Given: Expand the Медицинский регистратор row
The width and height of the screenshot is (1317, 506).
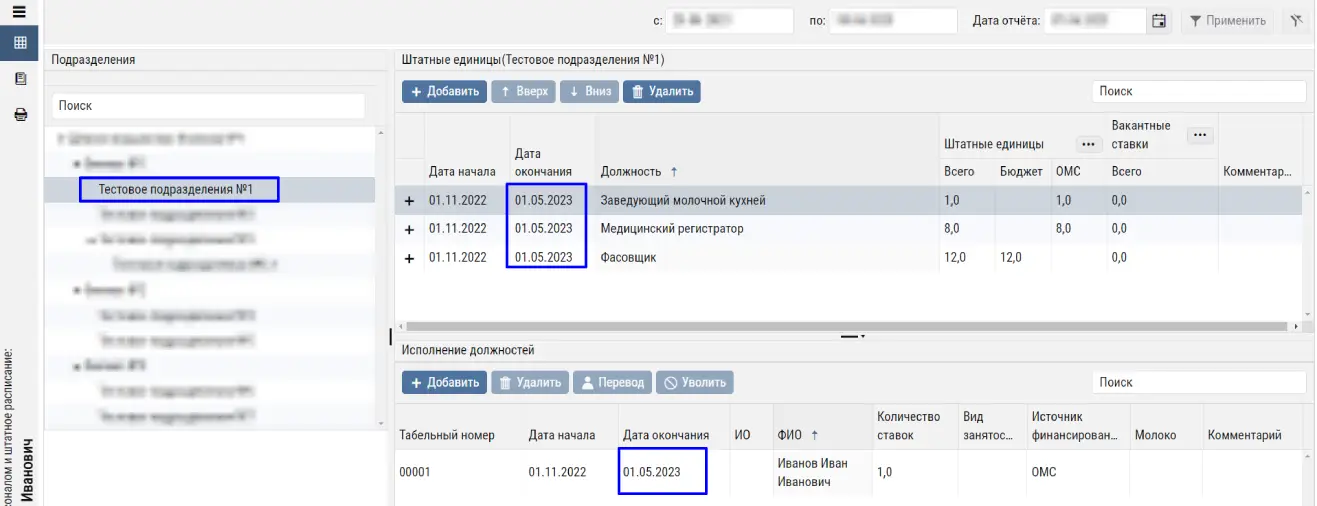Looking at the screenshot, I should click(409, 229).
